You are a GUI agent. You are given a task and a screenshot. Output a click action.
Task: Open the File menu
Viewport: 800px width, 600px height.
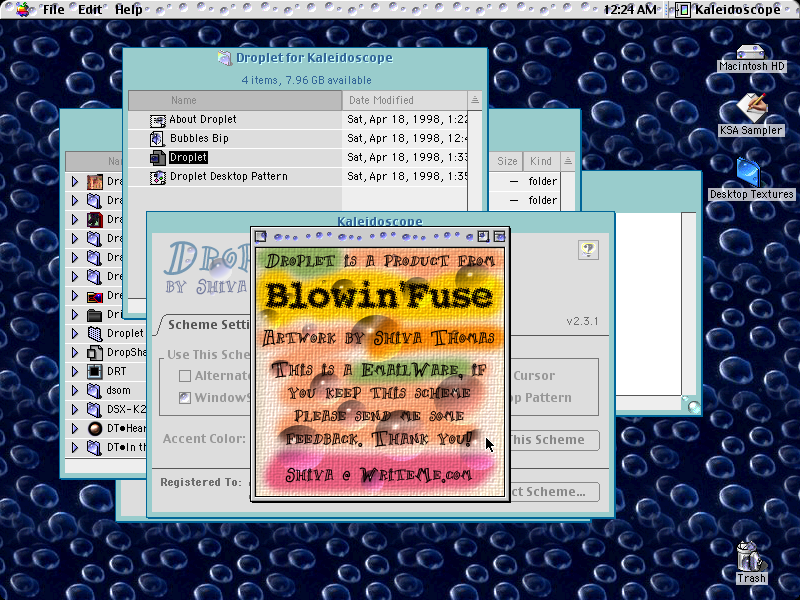[x=53, y=9]
